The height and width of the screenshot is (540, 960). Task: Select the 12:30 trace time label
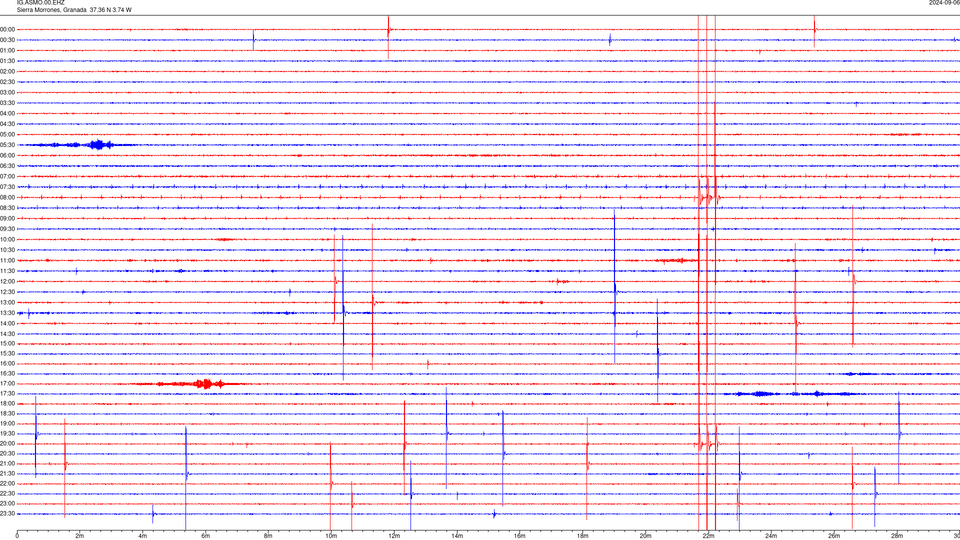point(8,292)
